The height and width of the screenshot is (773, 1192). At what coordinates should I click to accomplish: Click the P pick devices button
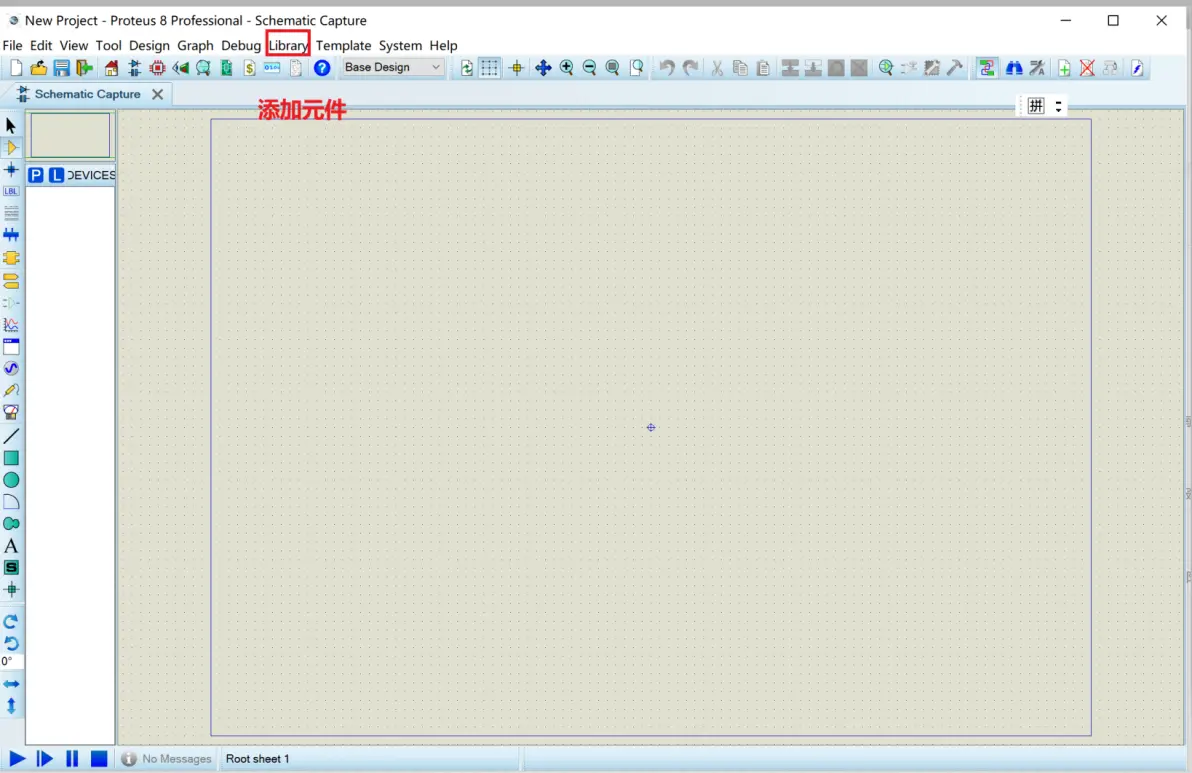(x=36, y=175)
